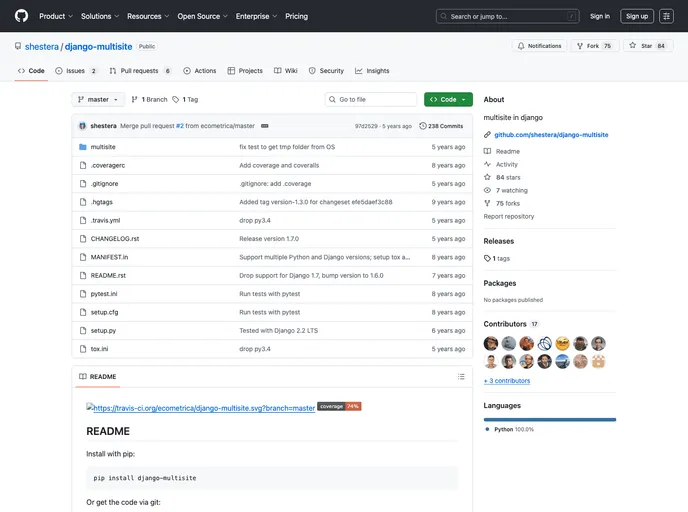
Task: Open the Wiki tab
Action: click(x=286, y=71)
